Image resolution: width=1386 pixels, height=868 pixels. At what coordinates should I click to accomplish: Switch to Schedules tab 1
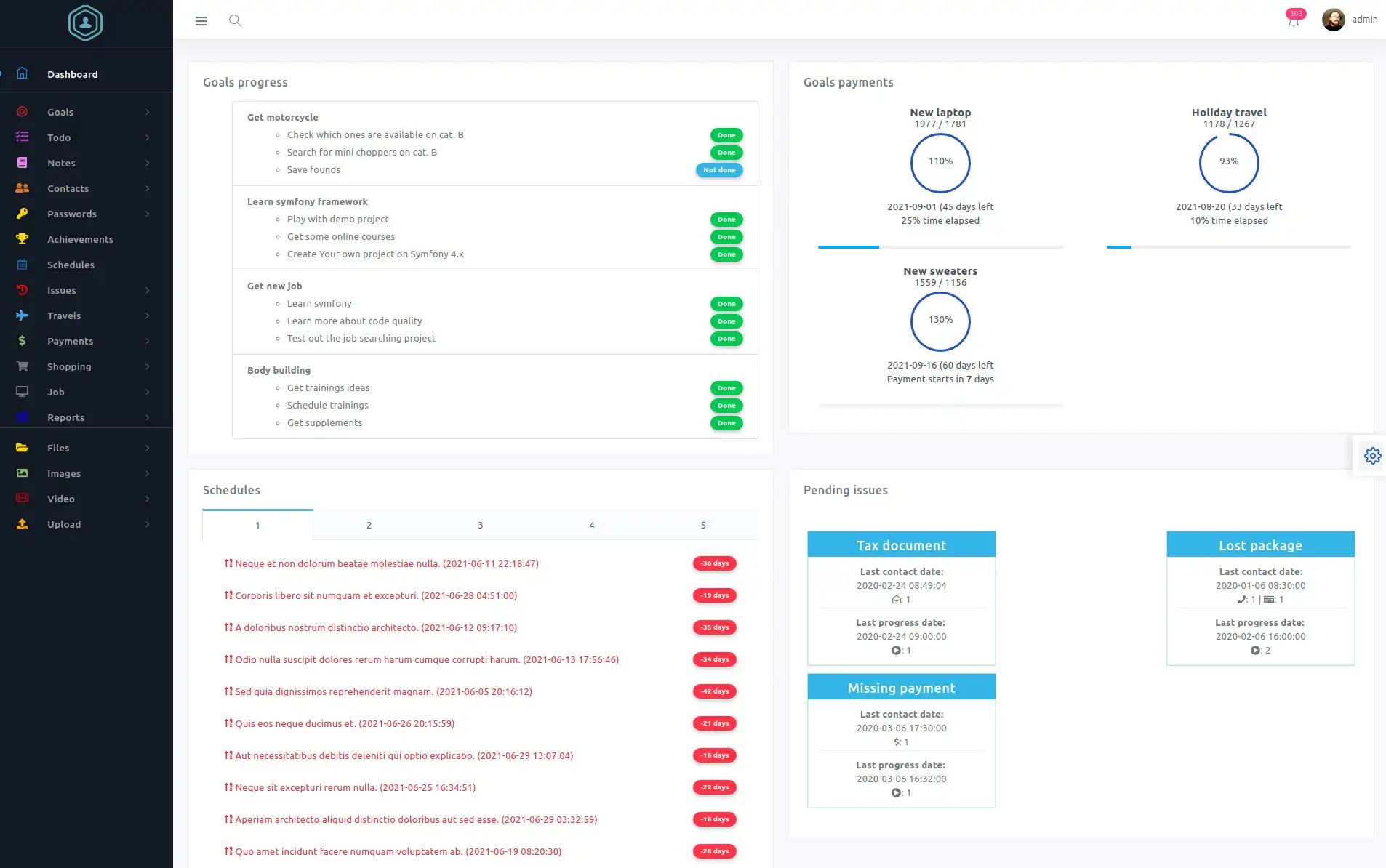(x=257, y=525)
